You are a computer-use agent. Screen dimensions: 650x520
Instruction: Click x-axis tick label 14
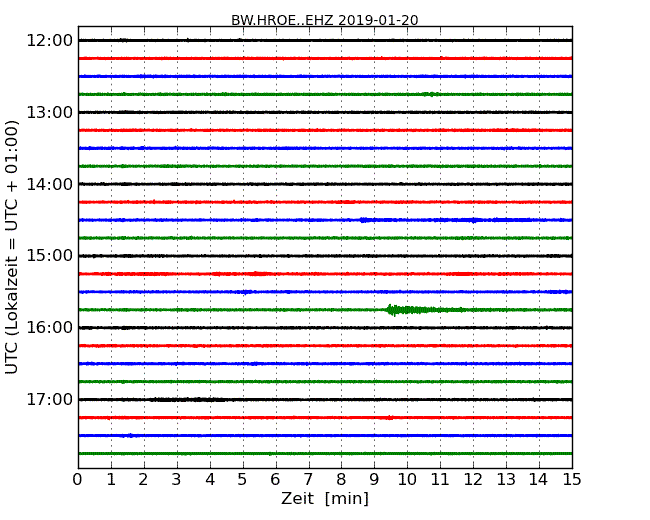[x=539, y=480]
